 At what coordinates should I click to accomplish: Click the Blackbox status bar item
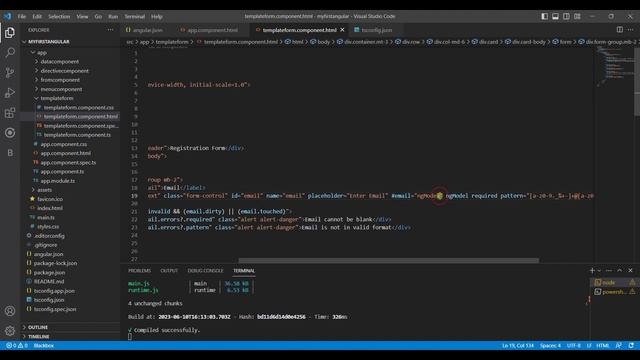pos(44,346)
